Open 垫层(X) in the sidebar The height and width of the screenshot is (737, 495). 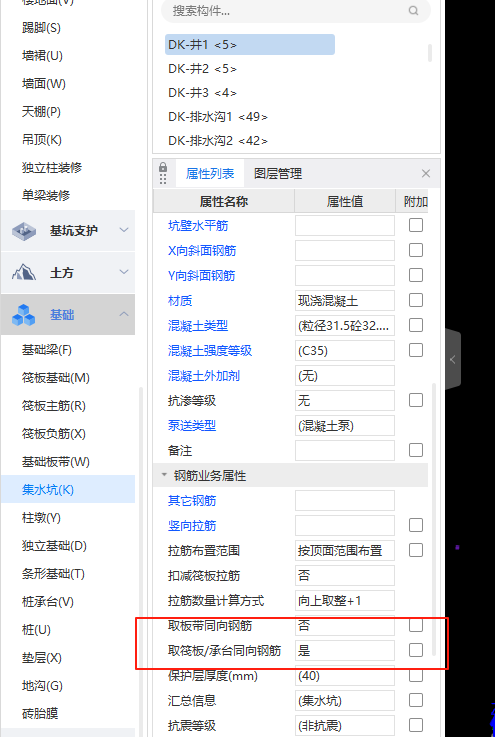(42, 657)
